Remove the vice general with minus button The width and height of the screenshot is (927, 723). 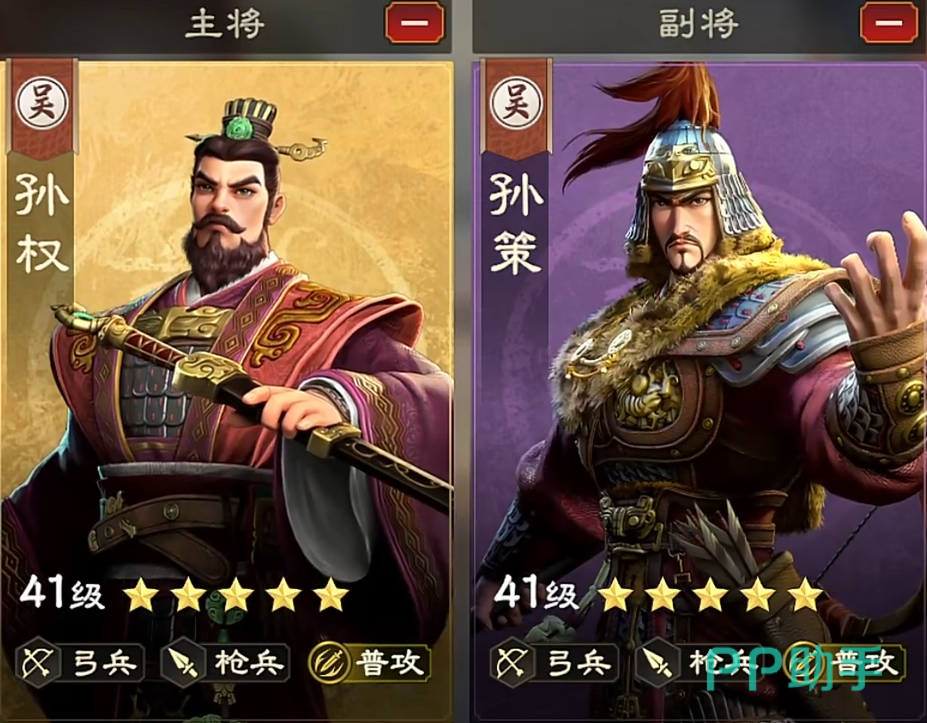(889, 22)
